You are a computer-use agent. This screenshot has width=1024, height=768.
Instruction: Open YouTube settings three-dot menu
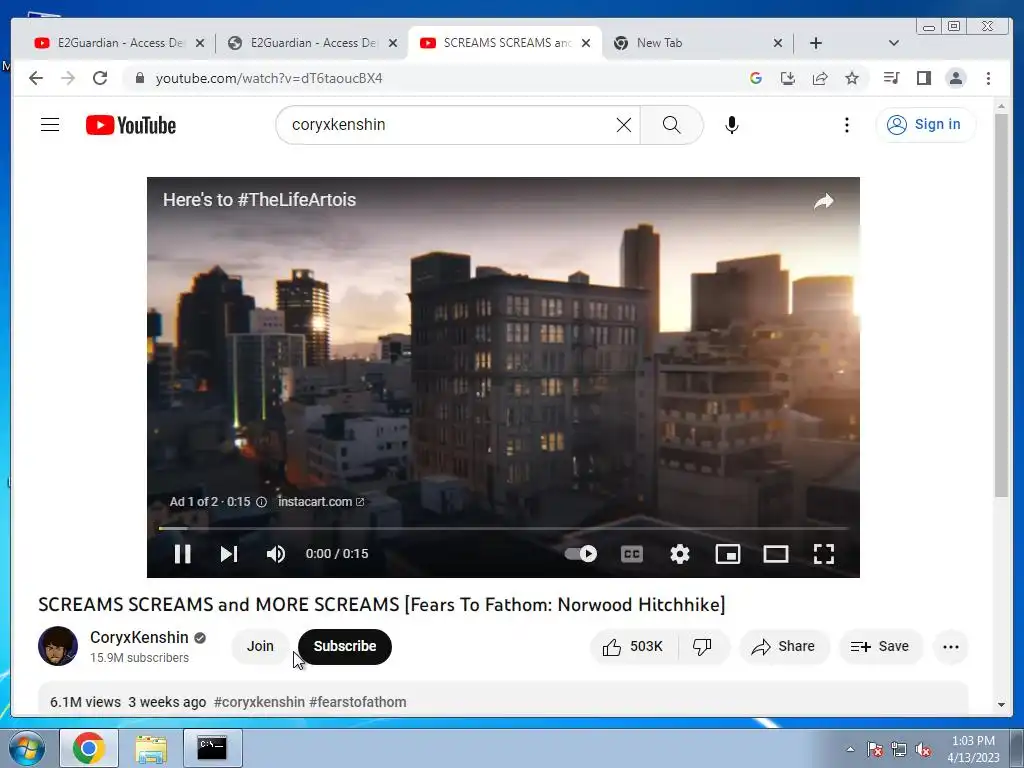click(846, 125)
